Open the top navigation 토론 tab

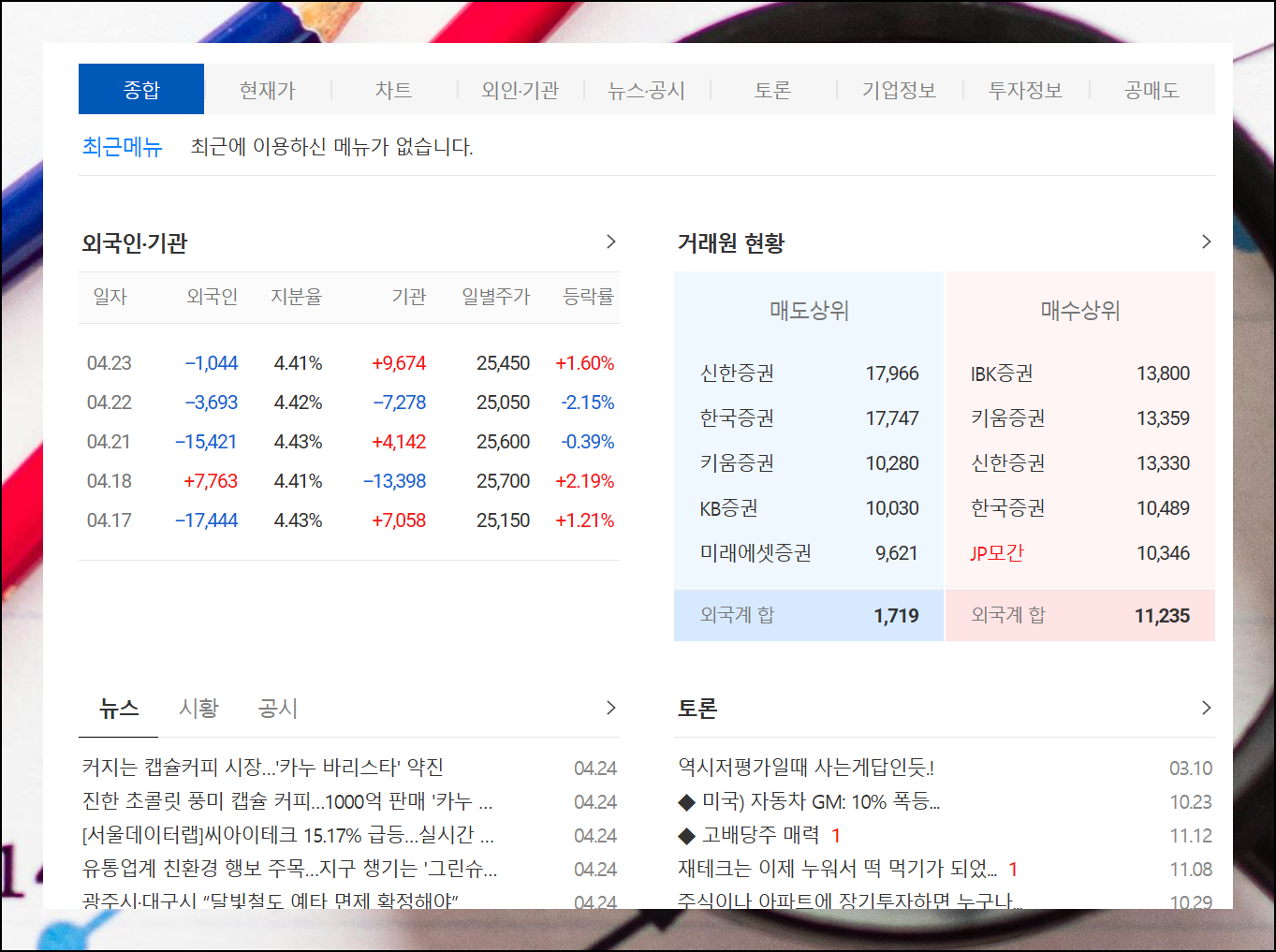773,90
